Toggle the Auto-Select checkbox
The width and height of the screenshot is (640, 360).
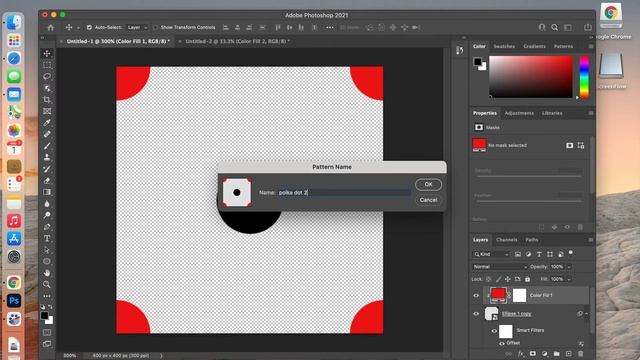pyautogui.click(x=89, y=27)
